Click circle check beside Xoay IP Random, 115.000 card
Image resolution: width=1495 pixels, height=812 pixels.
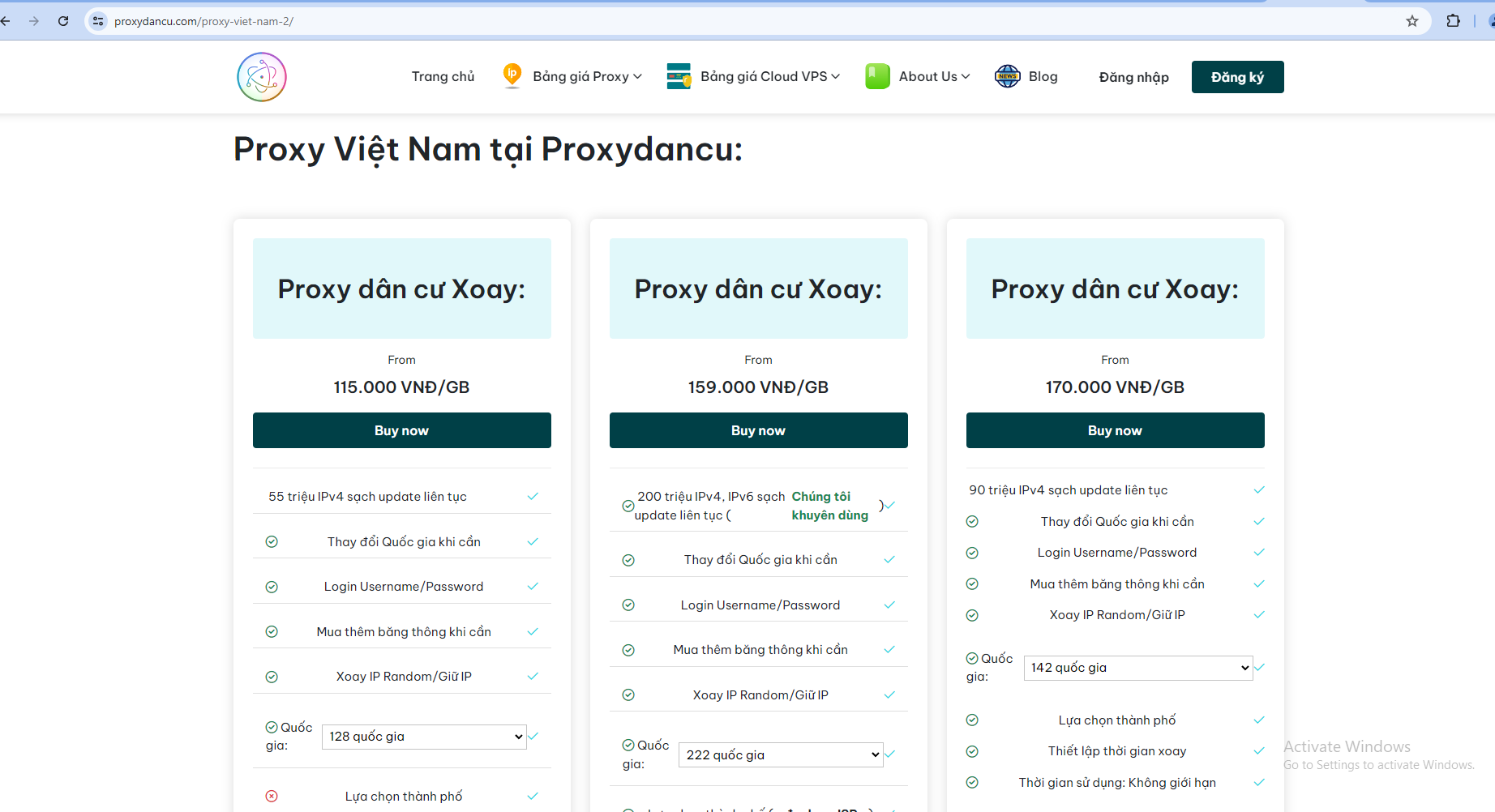coord(272,677)
